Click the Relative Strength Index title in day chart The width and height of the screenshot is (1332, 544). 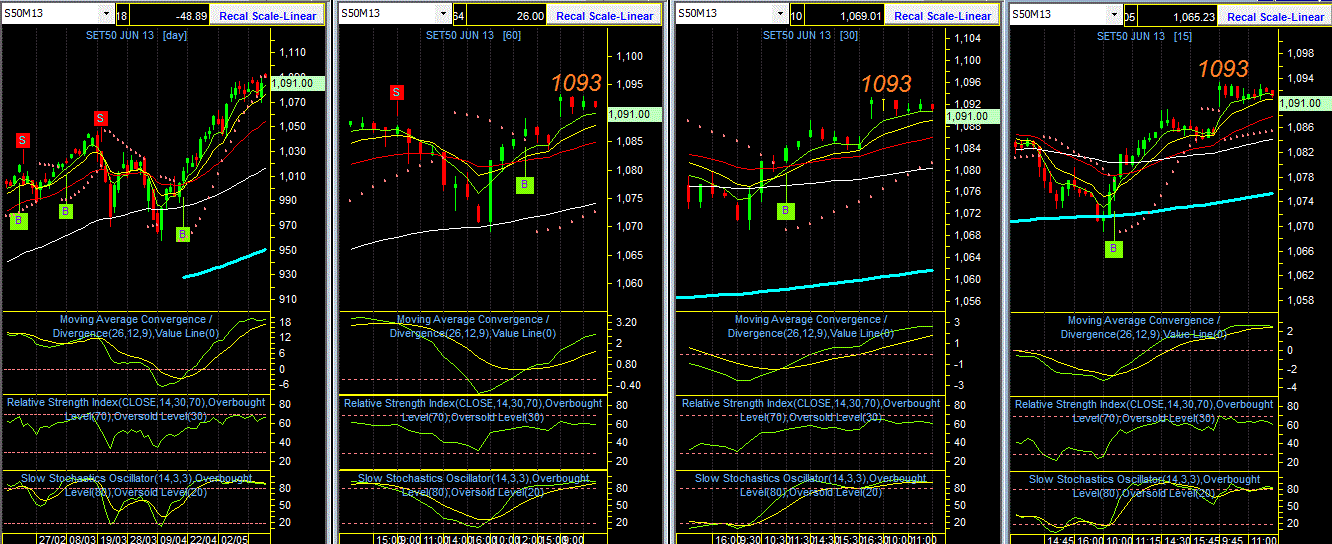pos(136,408)
